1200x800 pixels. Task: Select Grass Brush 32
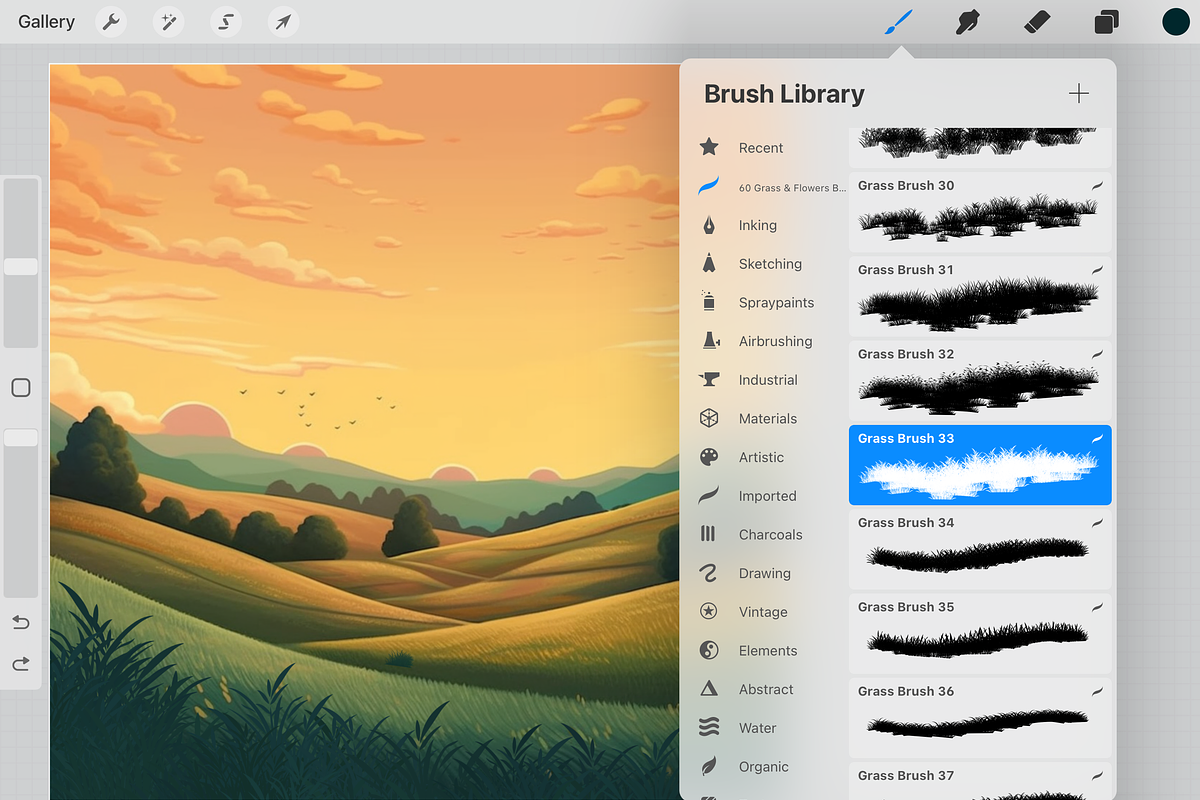pyautogui.click(x=980, y=381)
